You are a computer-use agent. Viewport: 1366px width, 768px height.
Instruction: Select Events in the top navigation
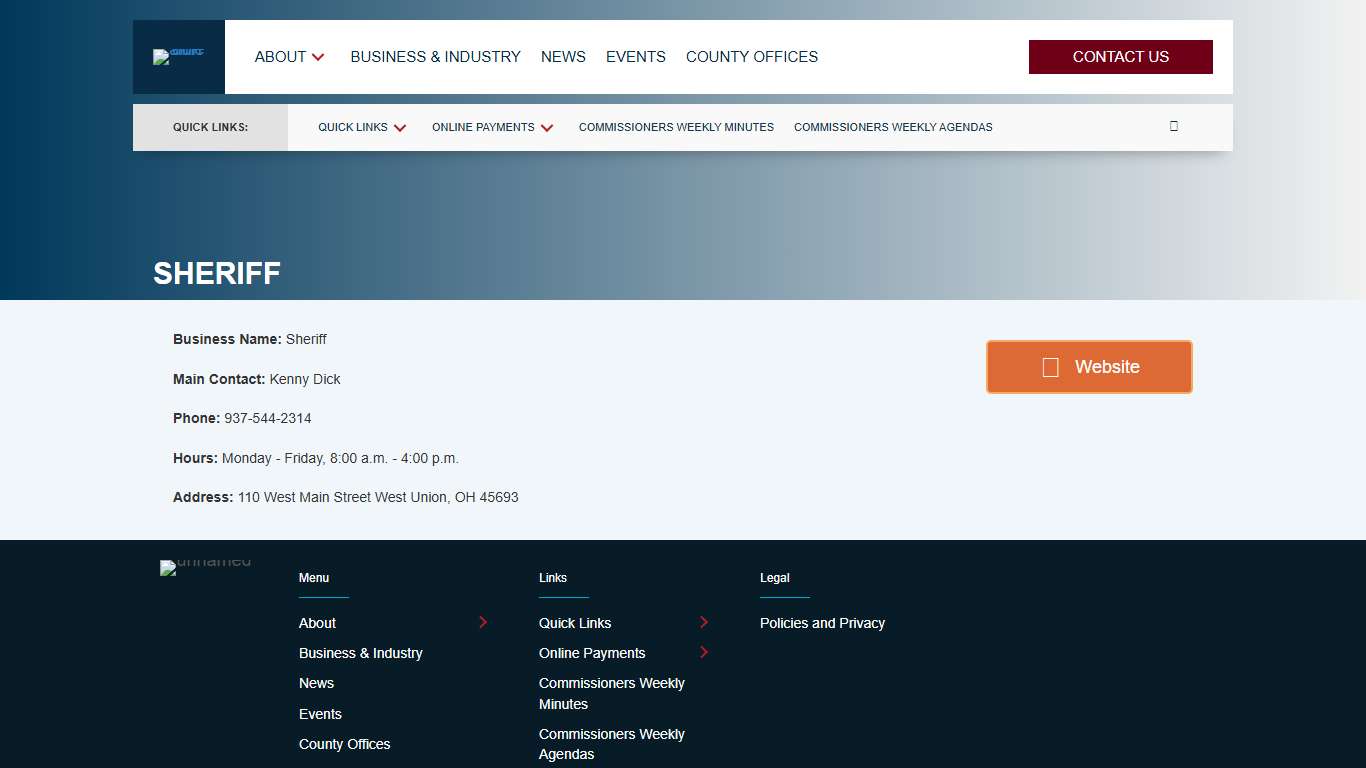click(x=635, y=57)
